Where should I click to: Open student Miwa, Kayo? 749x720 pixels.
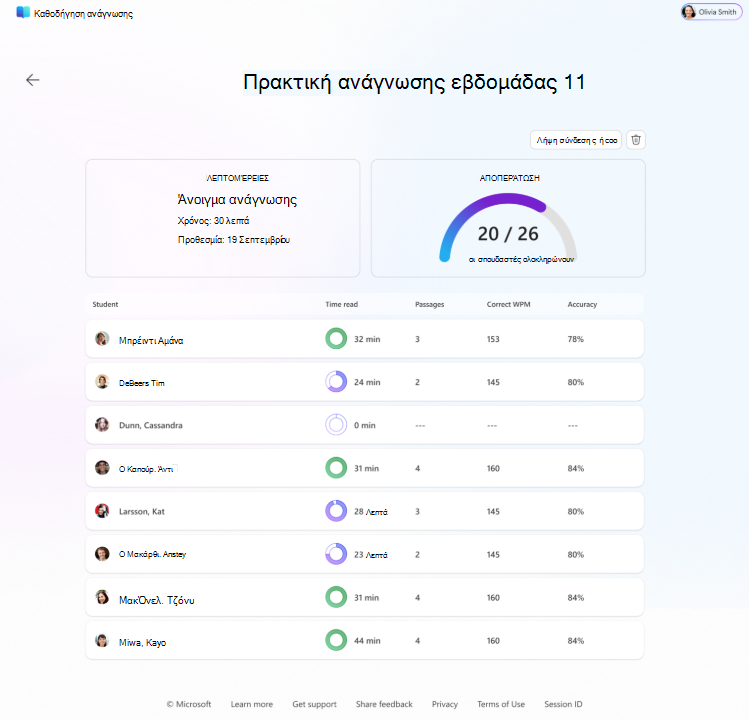pos(142,643)
